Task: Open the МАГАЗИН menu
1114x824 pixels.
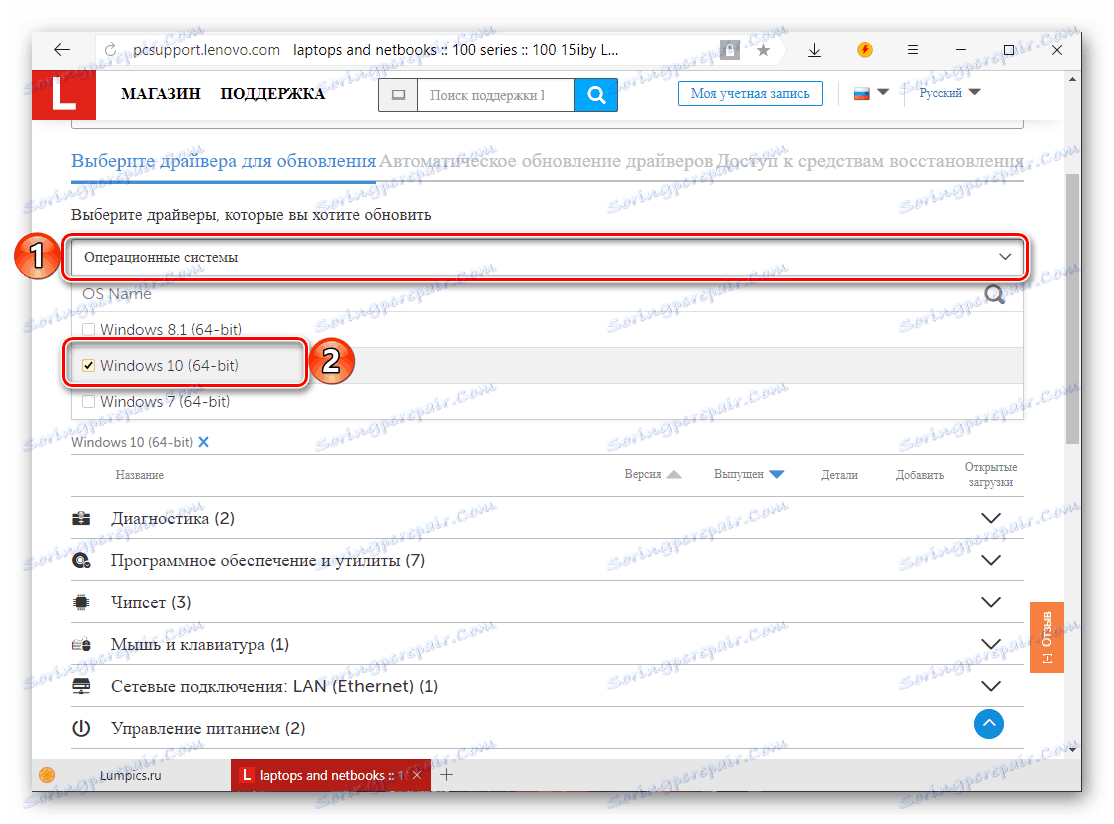Action: pos(161,94)
